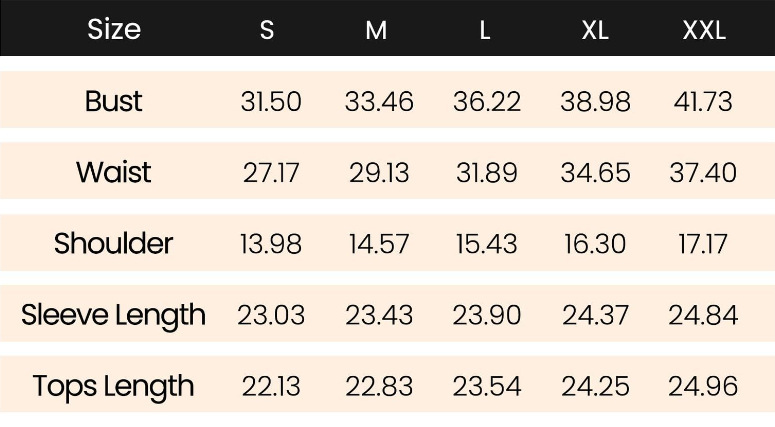Select the Sleeve Length value 24.37
The height and width of the screenshot is (427, 775).
coord(596,315)
